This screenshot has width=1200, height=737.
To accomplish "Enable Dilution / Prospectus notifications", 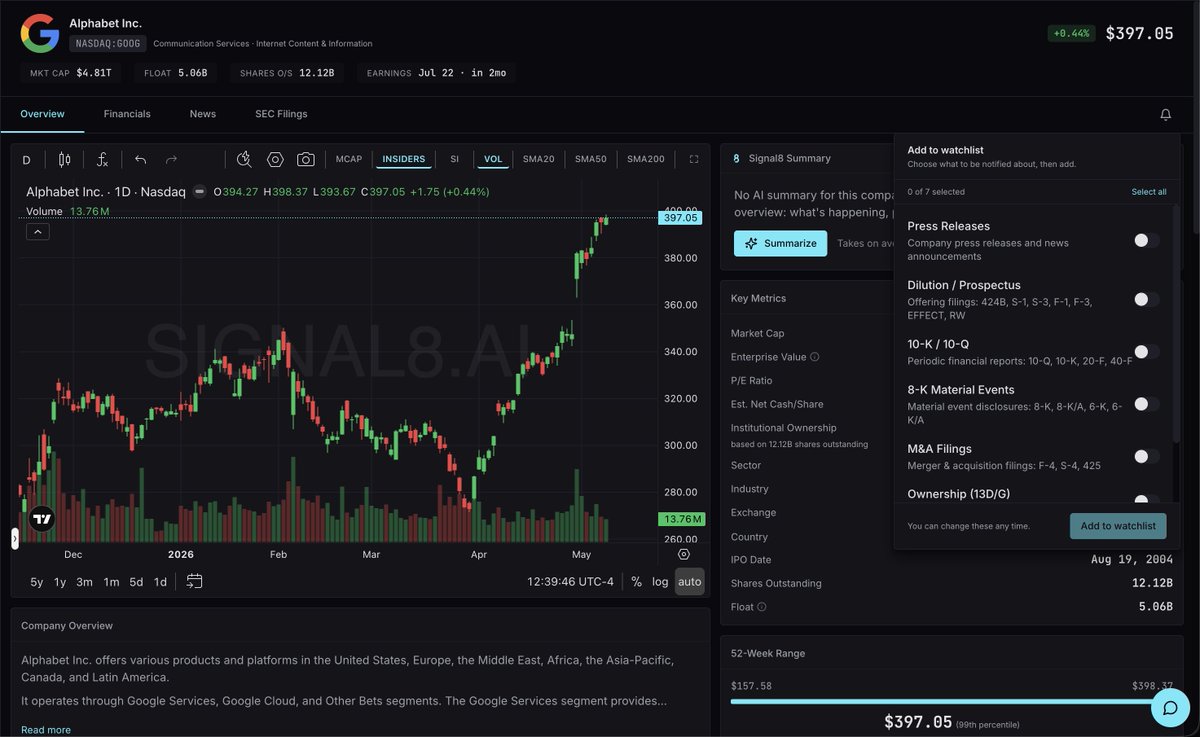I will 1146,299.
